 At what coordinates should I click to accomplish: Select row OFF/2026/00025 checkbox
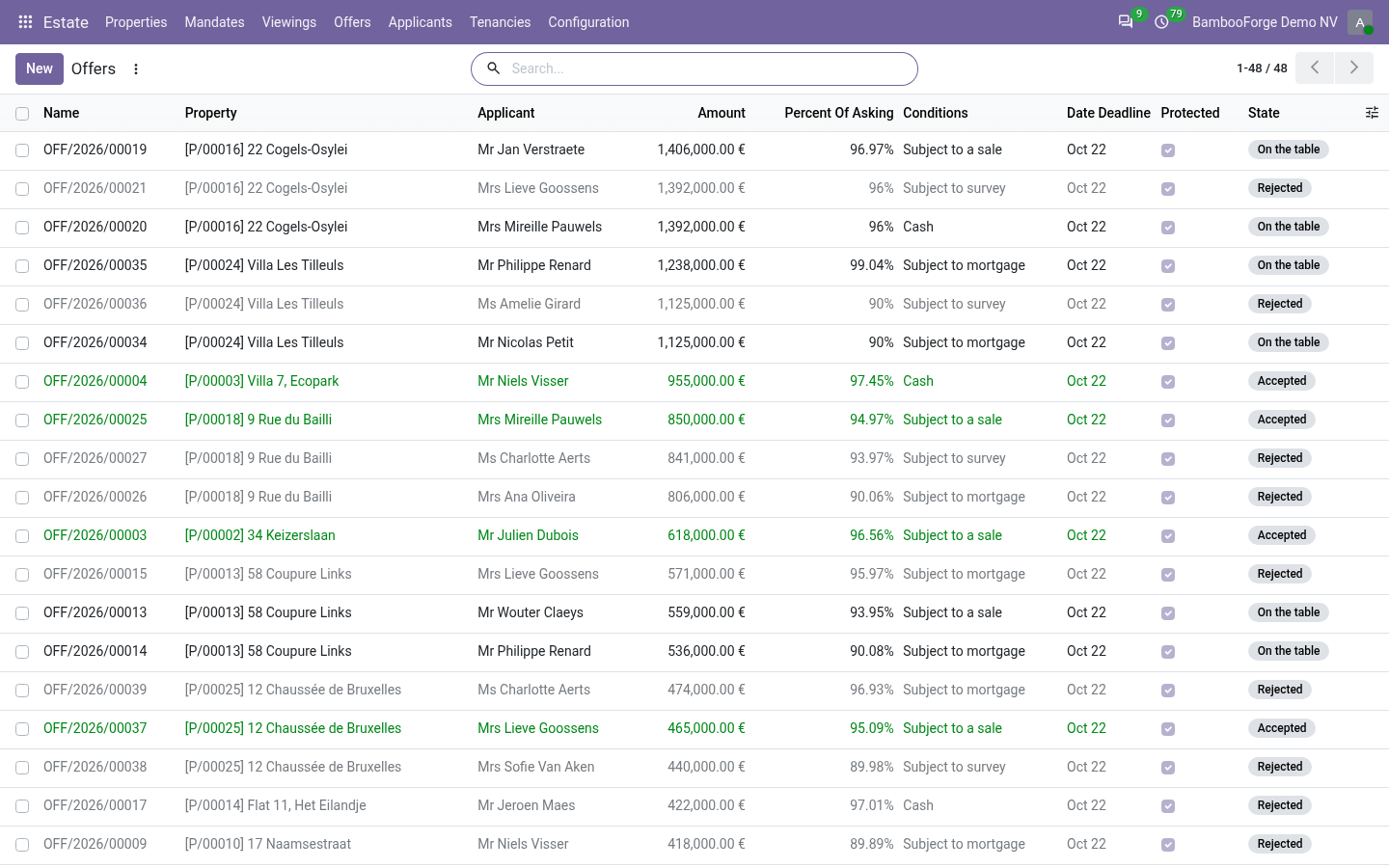point(22,420)
